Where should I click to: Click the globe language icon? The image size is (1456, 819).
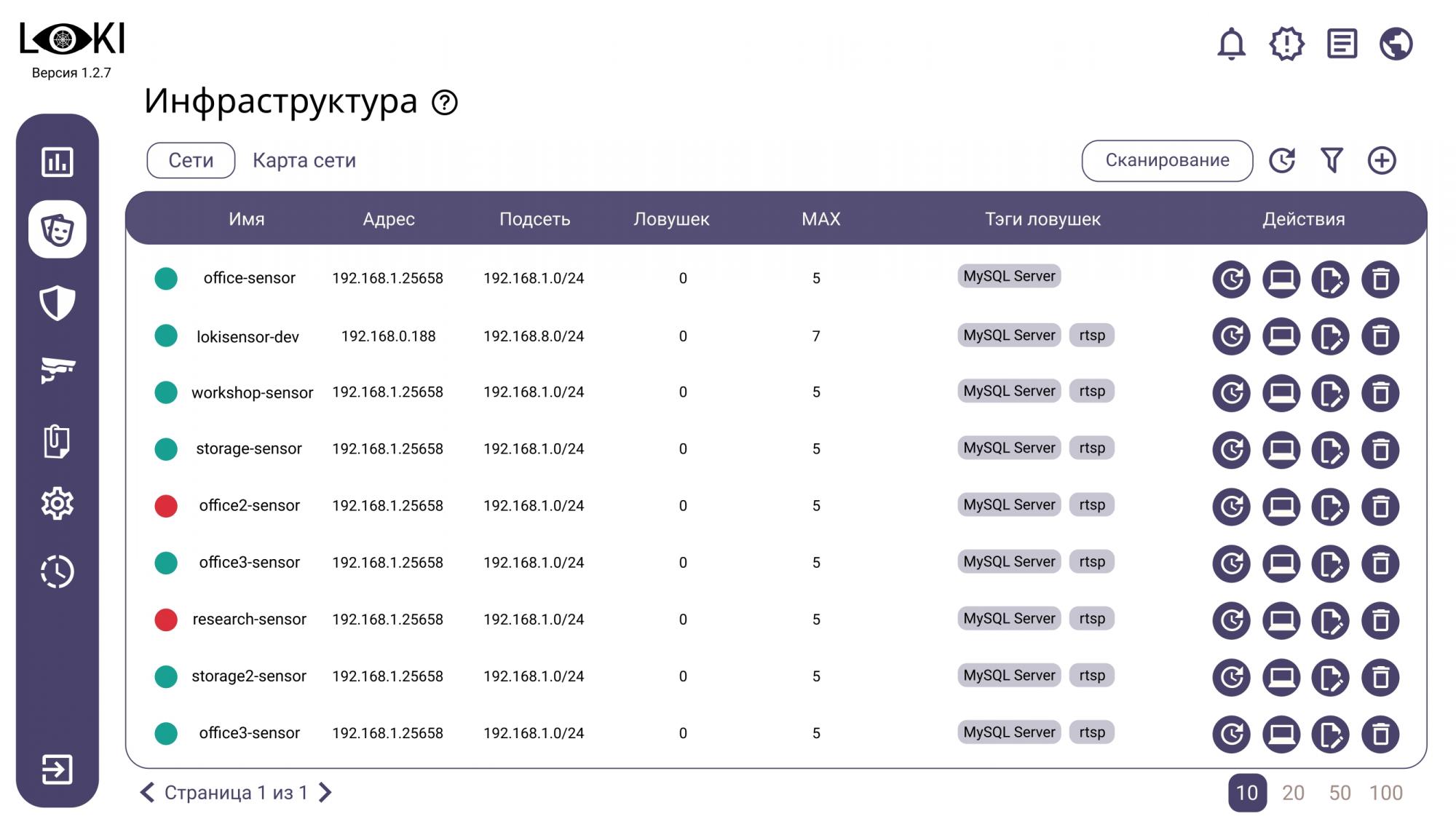pyautogui.click(x=1396, y=44)
